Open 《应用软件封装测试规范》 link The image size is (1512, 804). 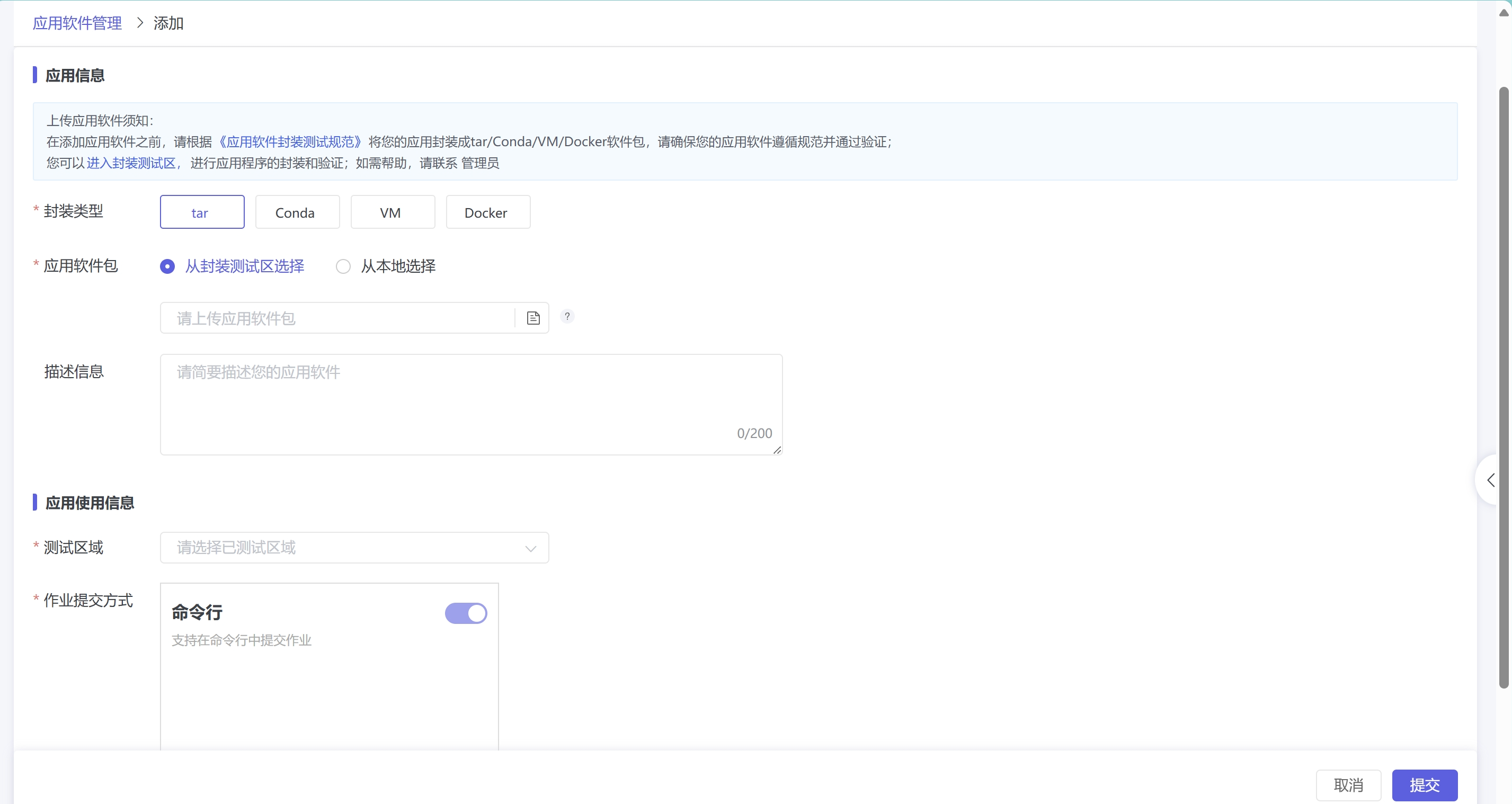290,142
